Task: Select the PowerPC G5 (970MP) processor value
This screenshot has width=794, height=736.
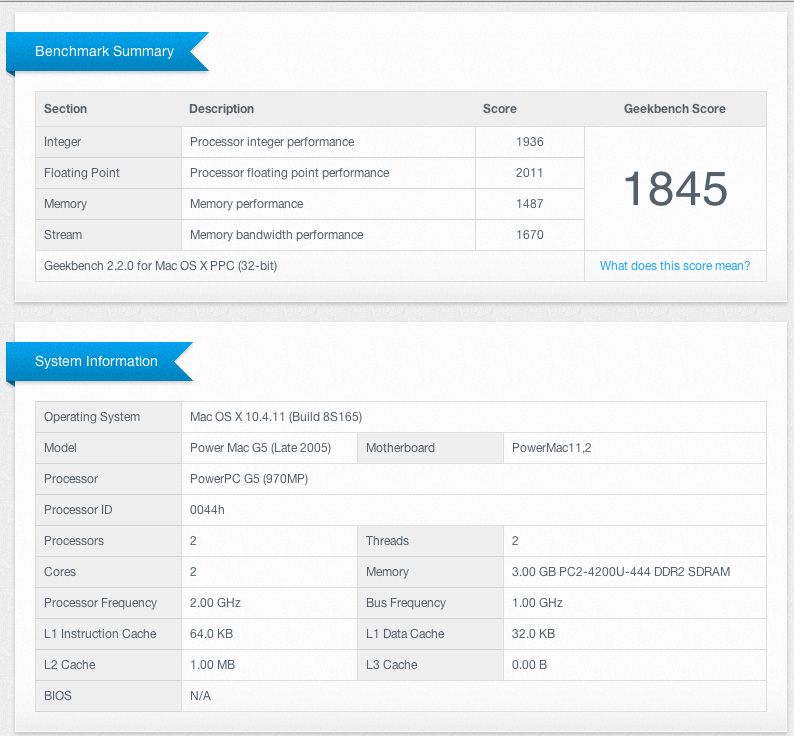Action: pyautogui.click(x=249, y=479)
